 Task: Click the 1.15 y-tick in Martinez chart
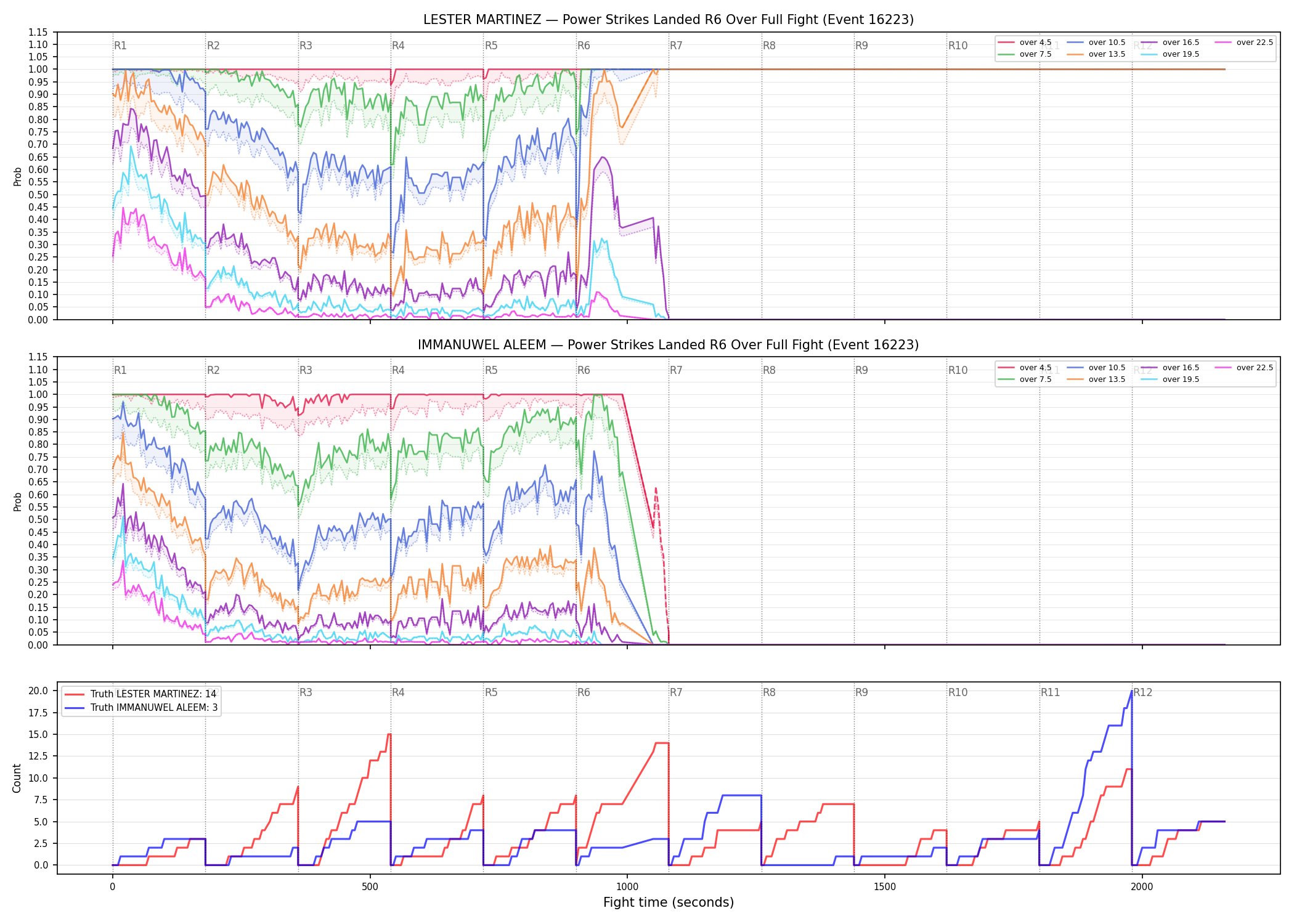coord(38,32)
